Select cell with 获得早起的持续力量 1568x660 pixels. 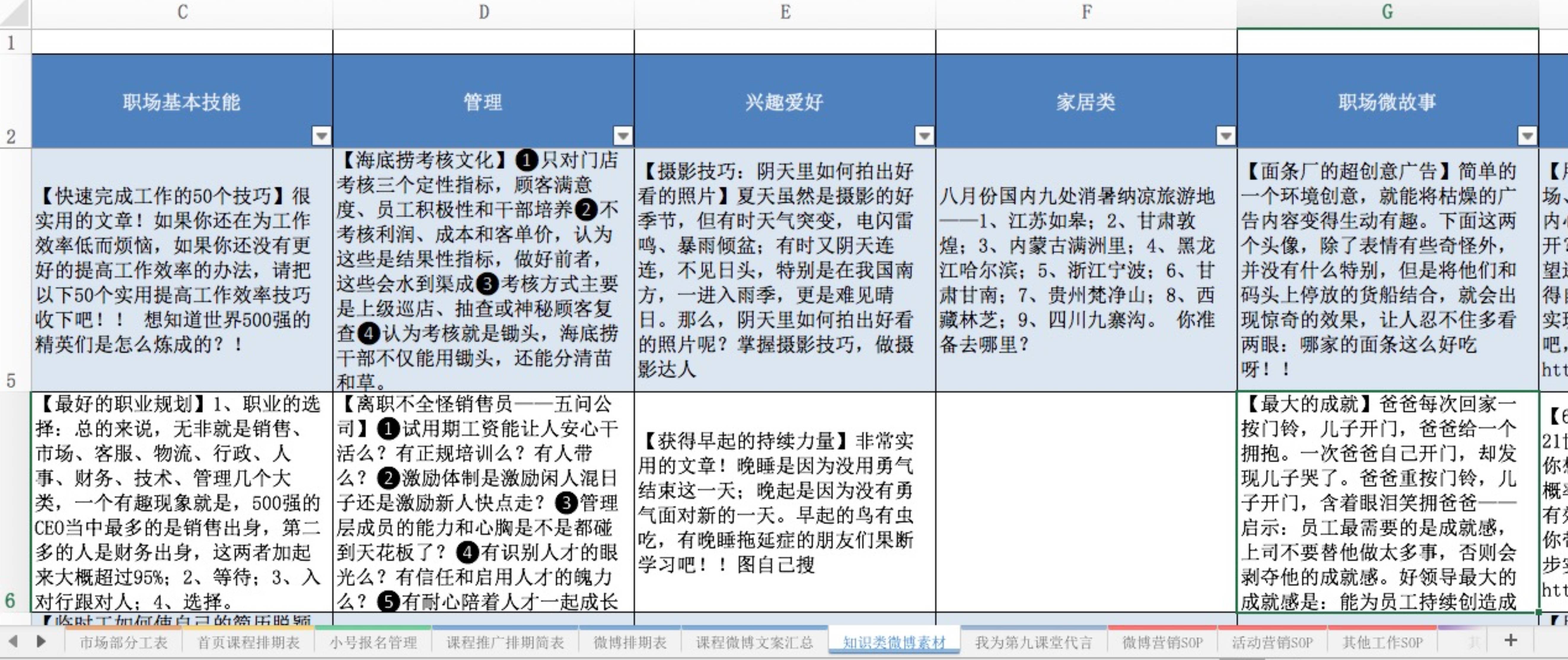coord(785,502)
